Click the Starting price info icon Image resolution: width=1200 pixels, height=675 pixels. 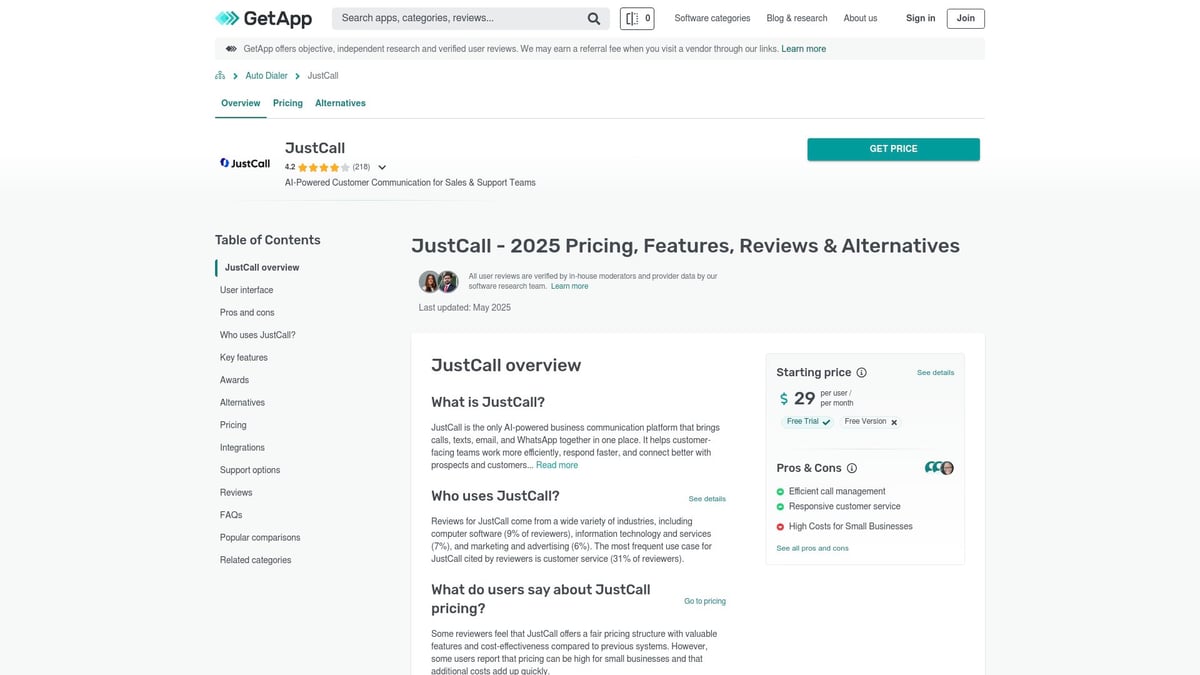[x=862, y=373]
